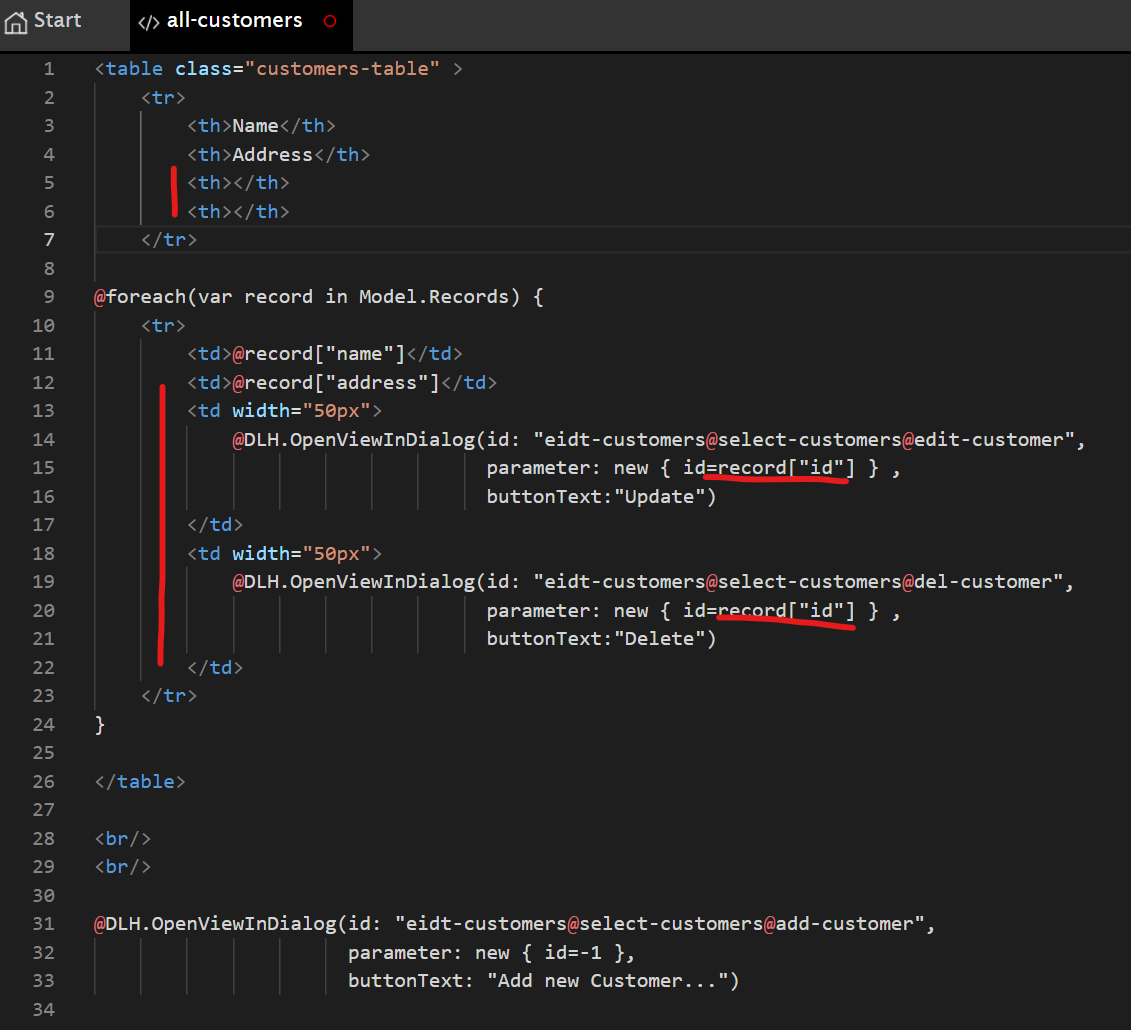Screen dimensions: 1131x1030
Task: Click the code file icon beside all-customers
Action: pyautogui.click(x=149, y=22)
